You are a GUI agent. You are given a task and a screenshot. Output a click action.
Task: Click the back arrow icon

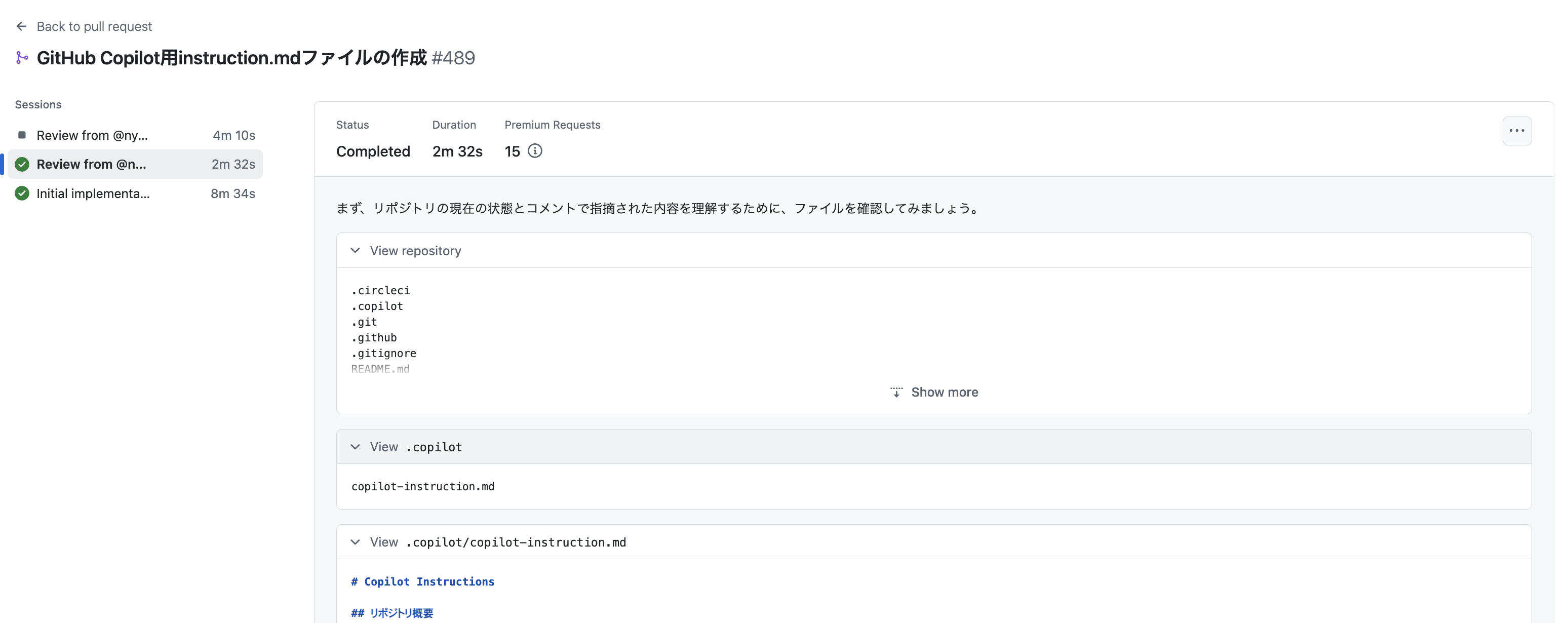point(21,26)
